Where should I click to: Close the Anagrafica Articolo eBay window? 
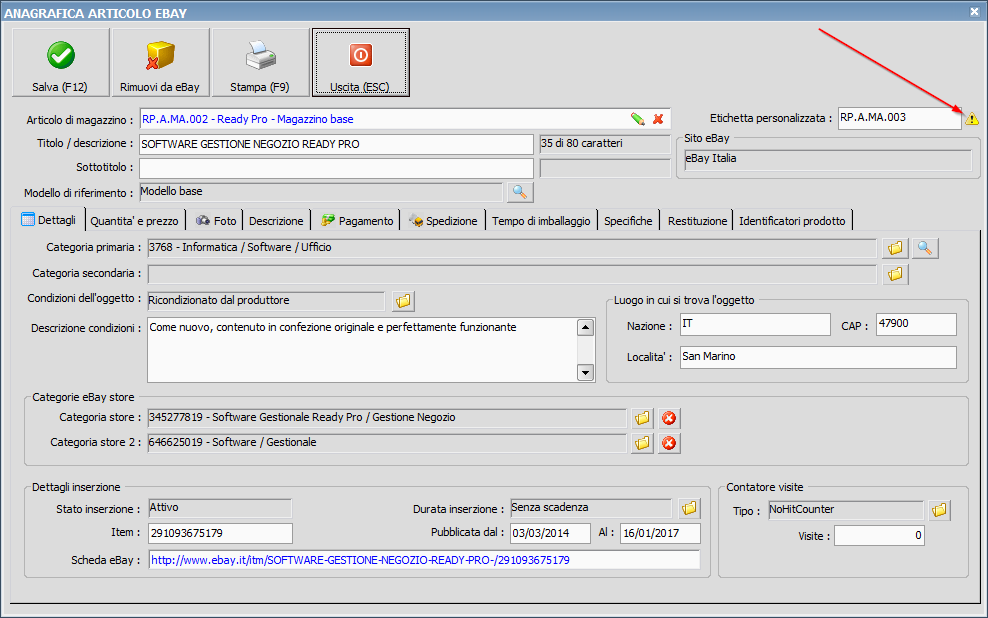974,11
